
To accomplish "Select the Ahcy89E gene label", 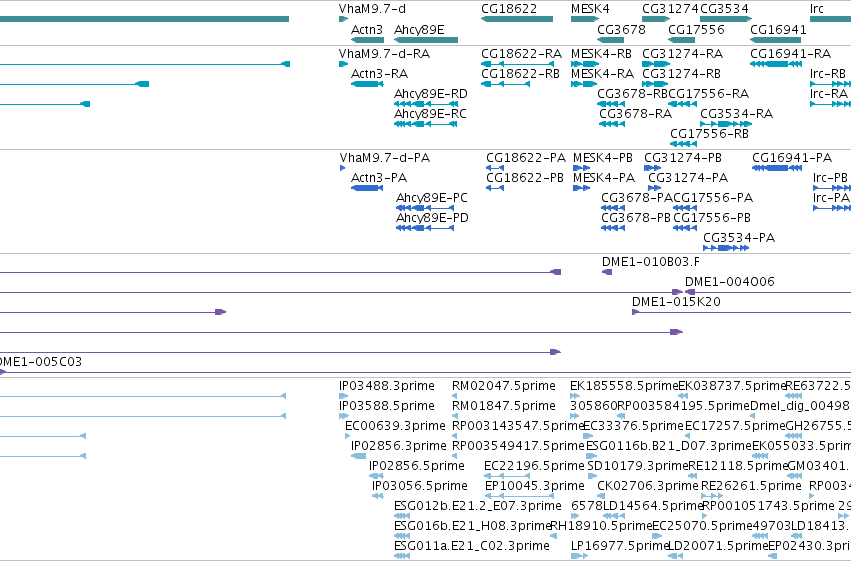I will pos(419,30).
